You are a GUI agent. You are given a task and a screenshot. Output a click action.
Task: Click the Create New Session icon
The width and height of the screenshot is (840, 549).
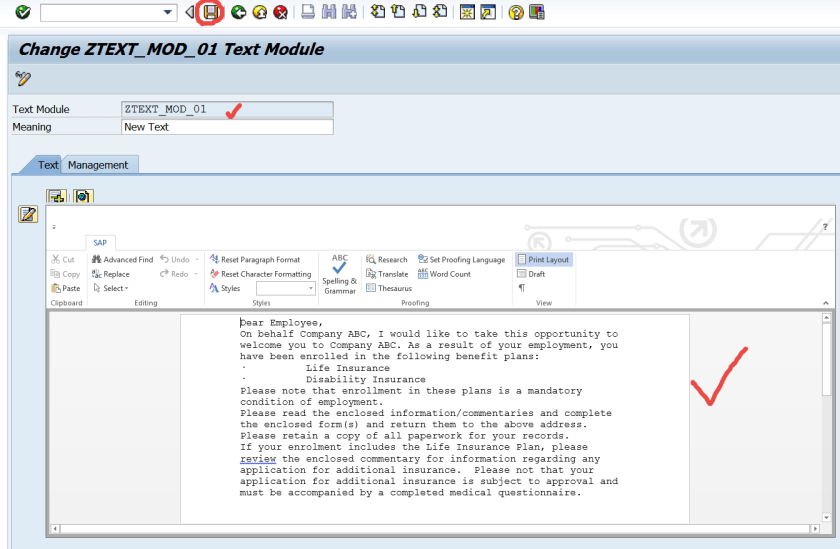(467, 12)
